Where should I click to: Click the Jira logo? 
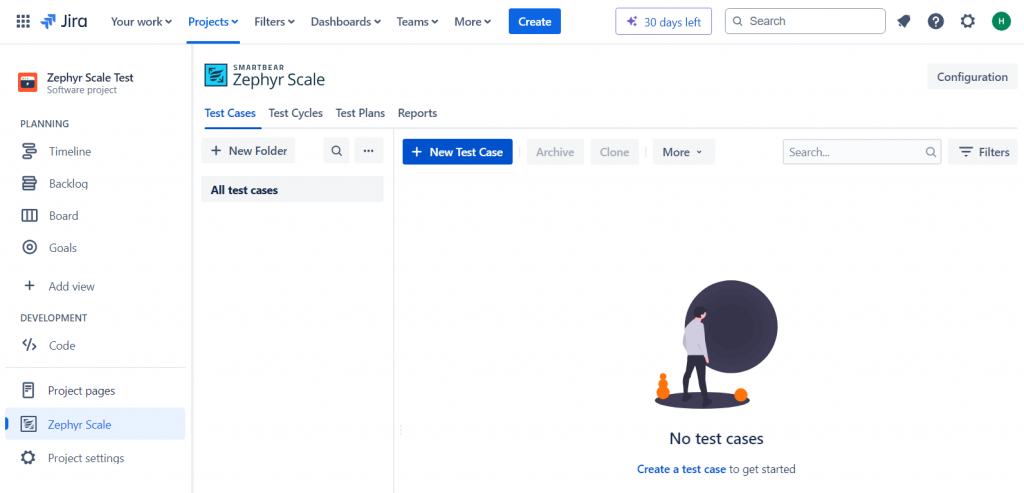pos(63,22)
